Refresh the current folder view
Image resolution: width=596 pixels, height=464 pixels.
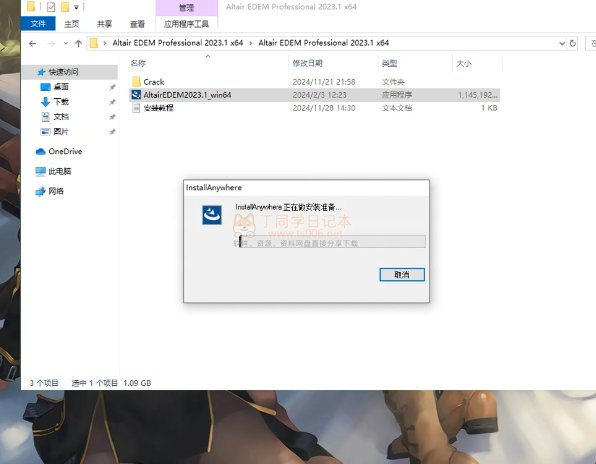[572, 43]
